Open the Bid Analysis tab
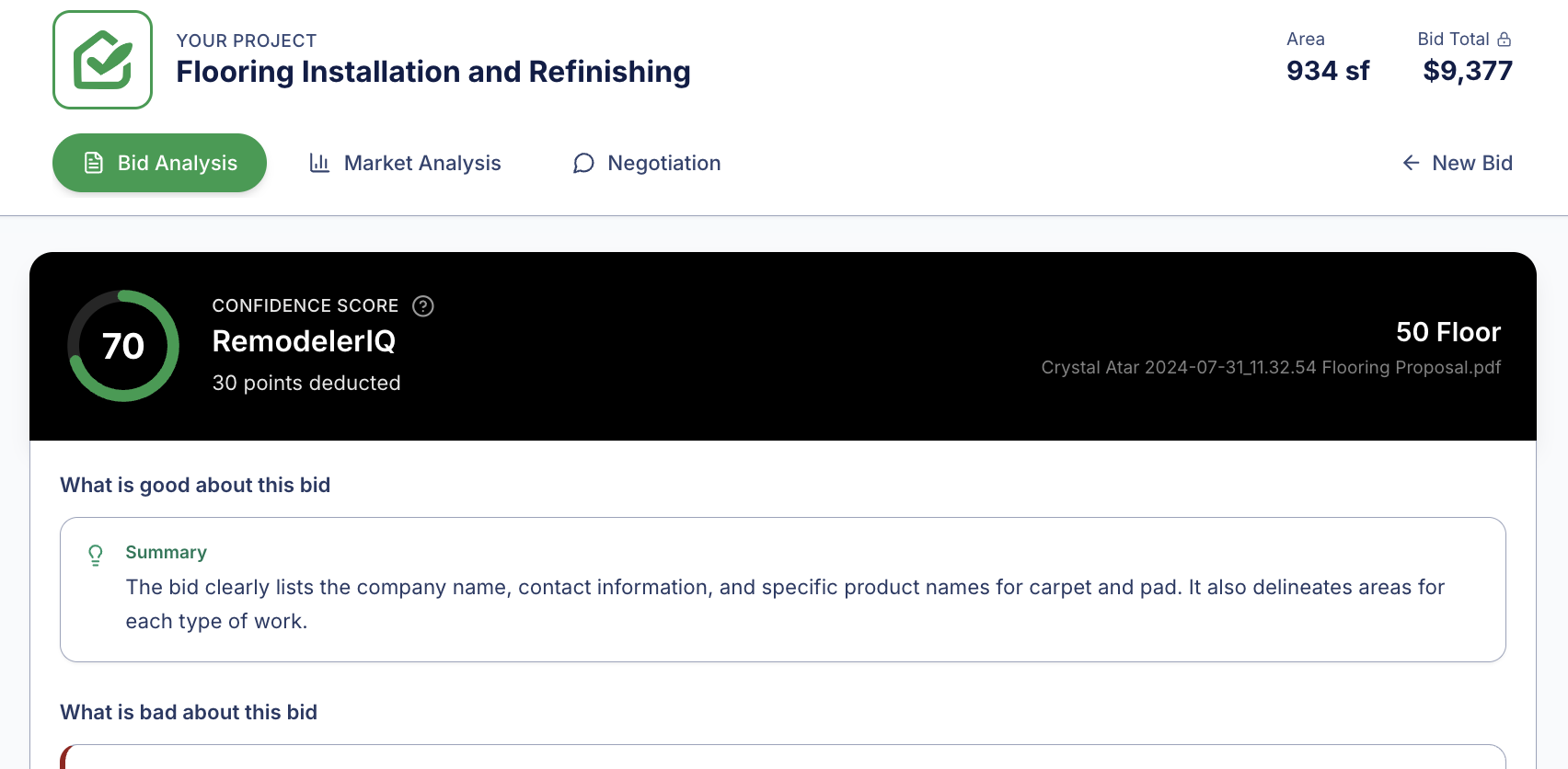 [159, 163]
